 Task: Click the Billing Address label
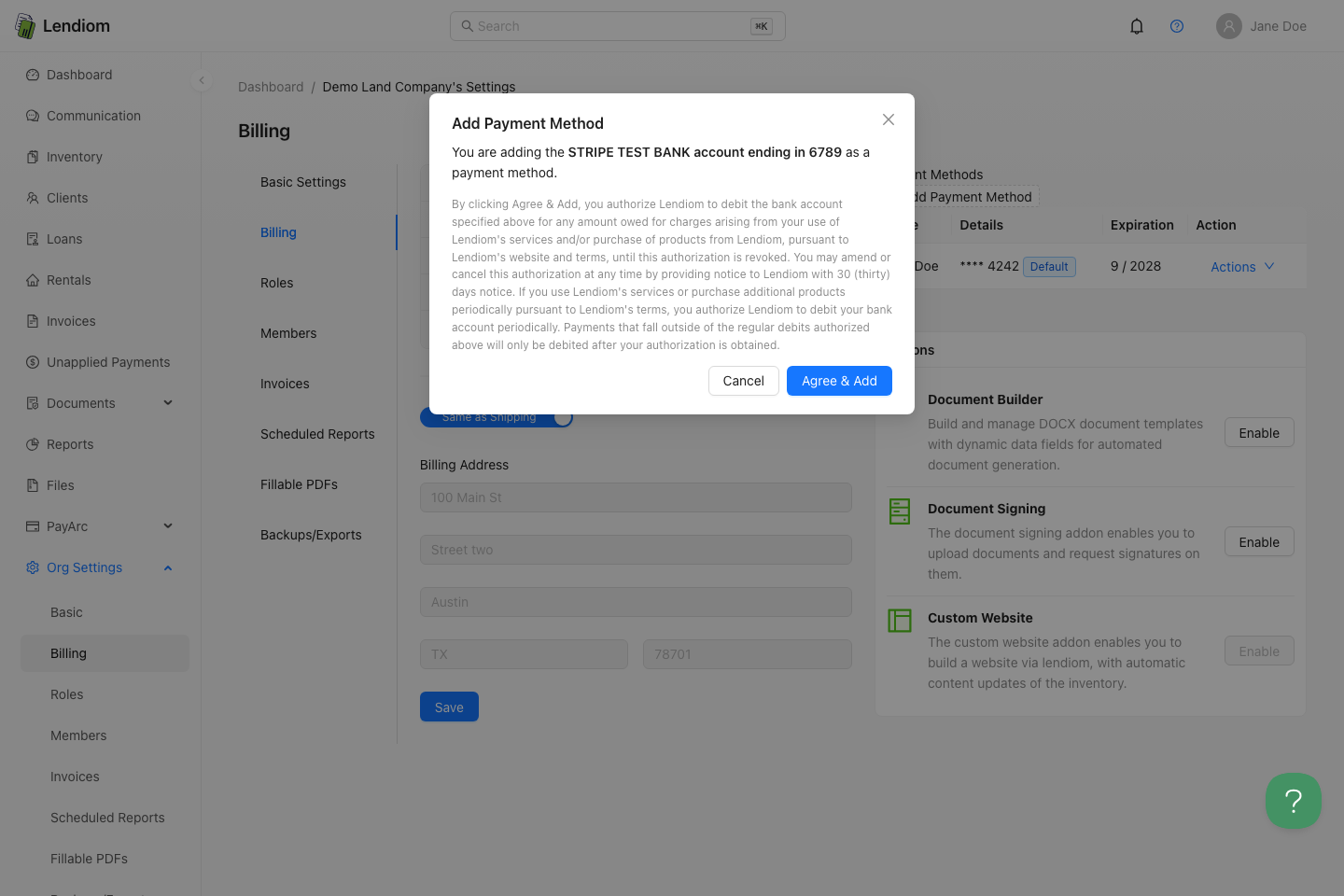tap(464, 465)
